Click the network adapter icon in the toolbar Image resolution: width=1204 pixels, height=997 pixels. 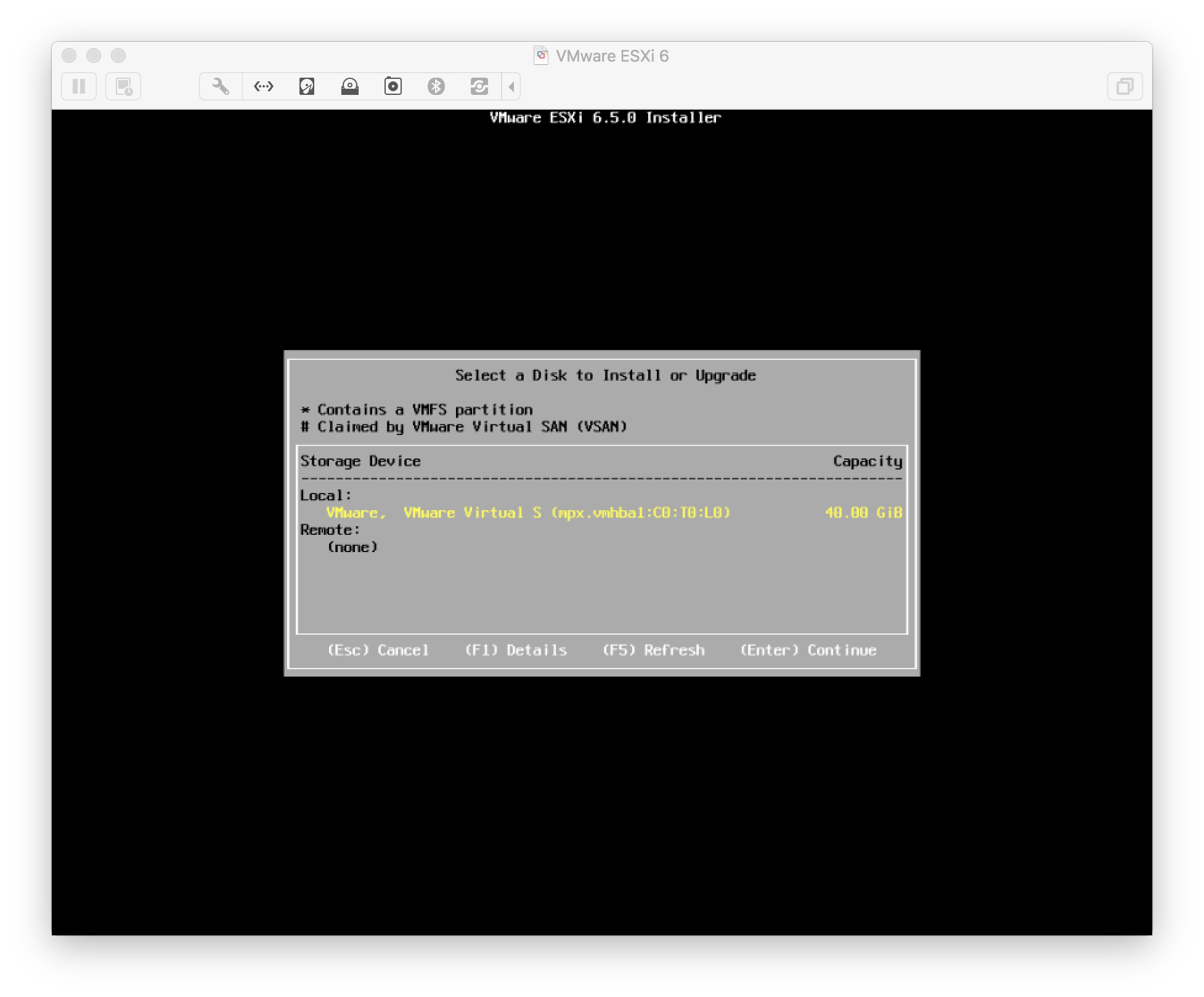tap(263, 86)
